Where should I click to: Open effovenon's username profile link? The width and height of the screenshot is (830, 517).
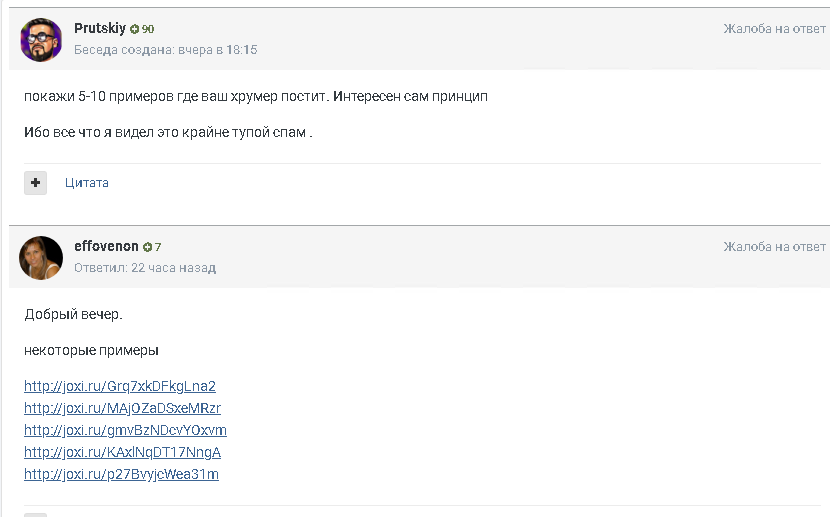(x=106, y=246)
